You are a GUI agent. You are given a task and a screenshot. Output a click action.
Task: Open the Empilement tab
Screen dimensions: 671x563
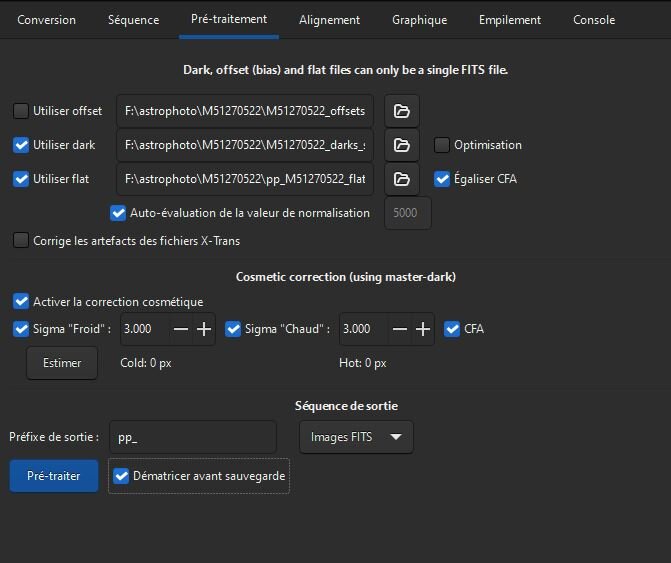(x=510, y=20)
